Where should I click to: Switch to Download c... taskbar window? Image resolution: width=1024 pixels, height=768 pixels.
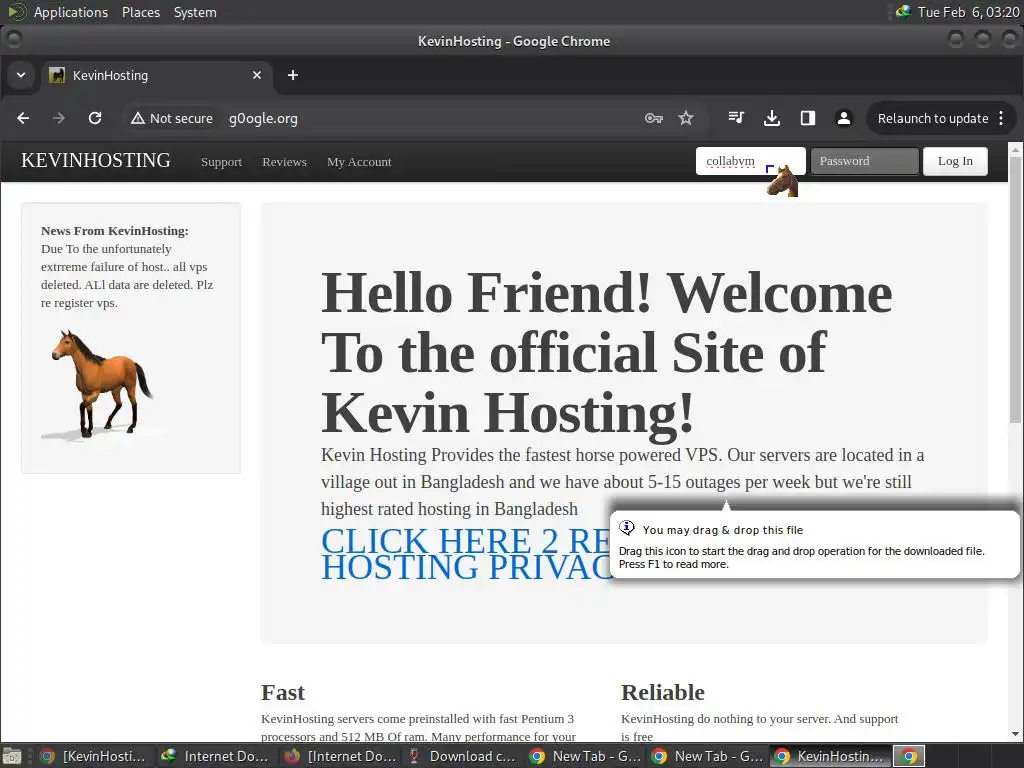tap(461, 756)
